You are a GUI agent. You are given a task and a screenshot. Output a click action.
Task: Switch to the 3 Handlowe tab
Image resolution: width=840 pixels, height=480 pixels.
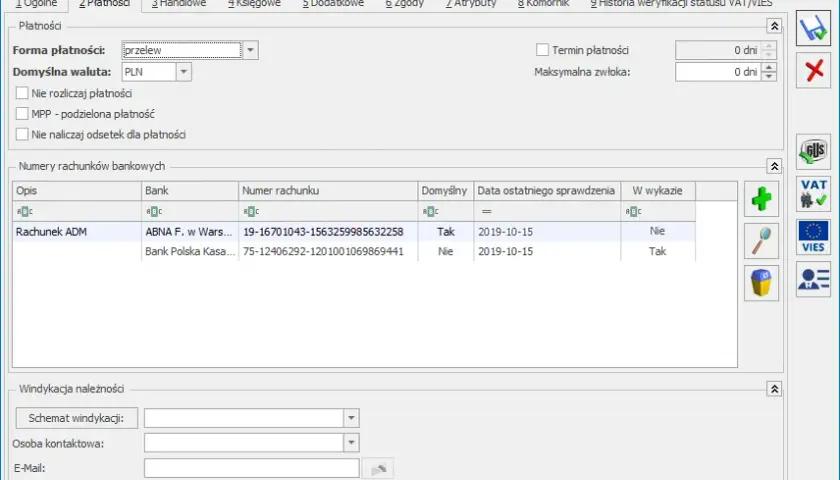click(x=179, y=4)
